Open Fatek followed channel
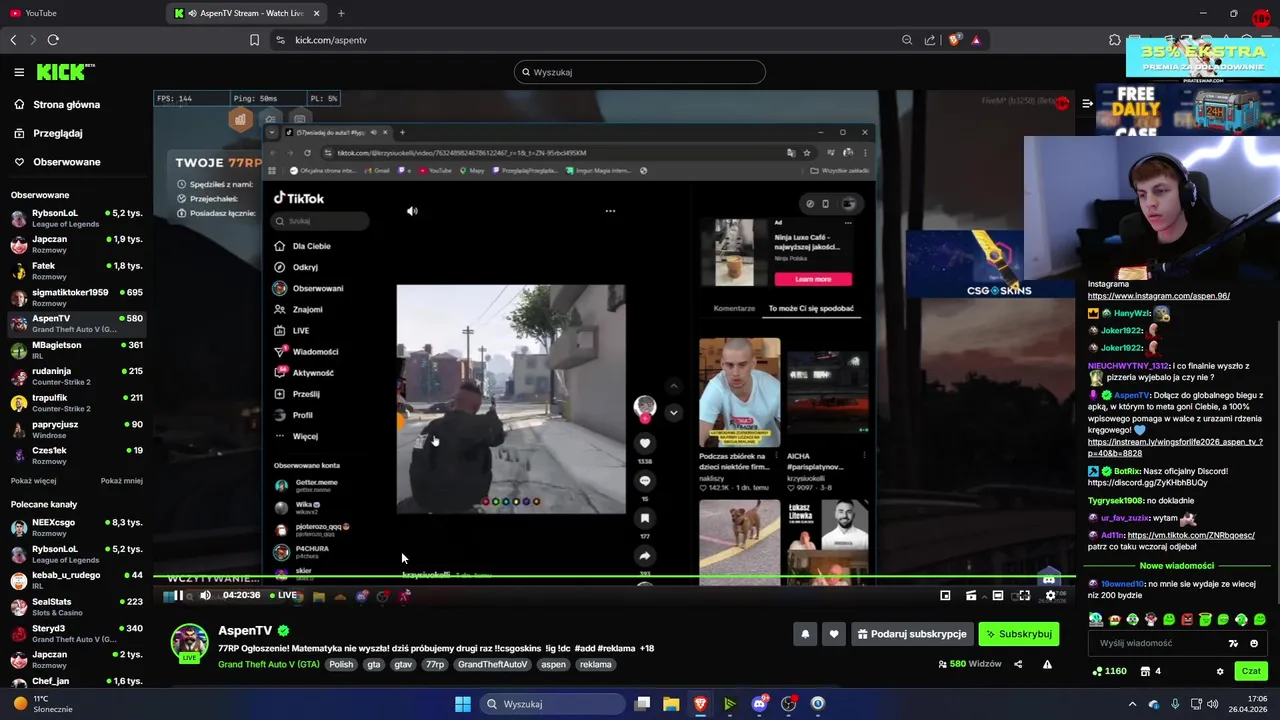 tap(76, 271)
